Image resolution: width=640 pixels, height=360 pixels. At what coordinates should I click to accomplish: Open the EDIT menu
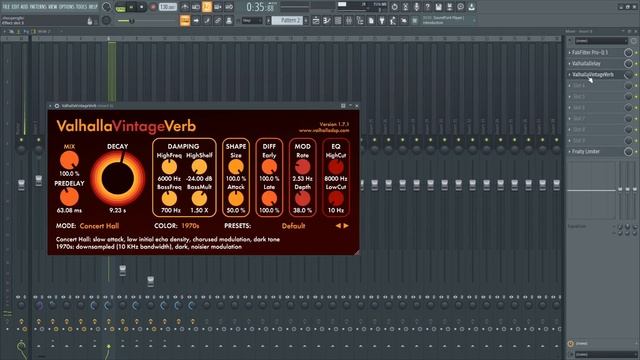click(15, 7)
